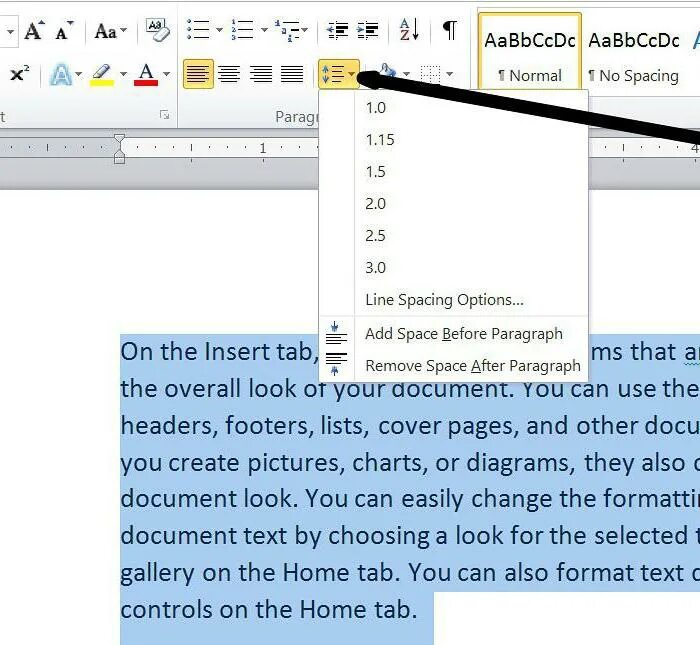The height and width of the screenshot is (645, 700).
Task: Open the Font dialog launcher
Action: coord(164,115)
